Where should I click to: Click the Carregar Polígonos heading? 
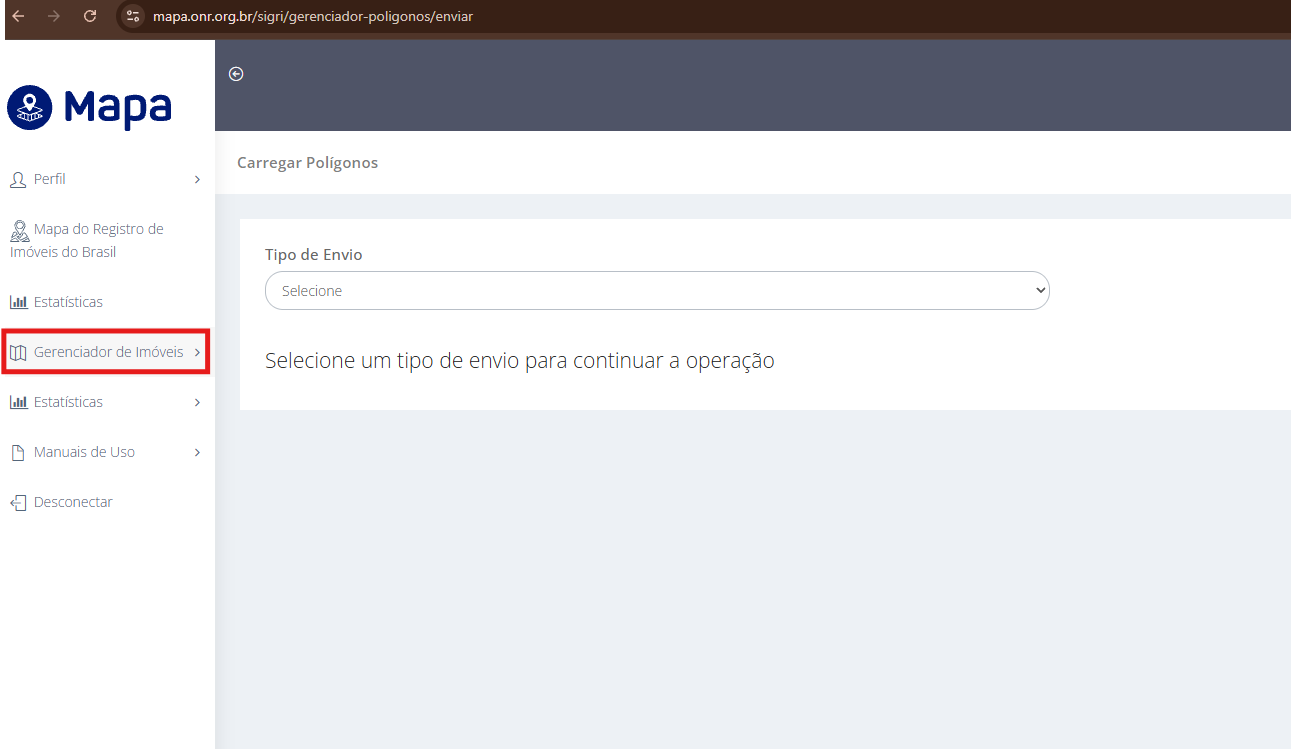[307, 162]
